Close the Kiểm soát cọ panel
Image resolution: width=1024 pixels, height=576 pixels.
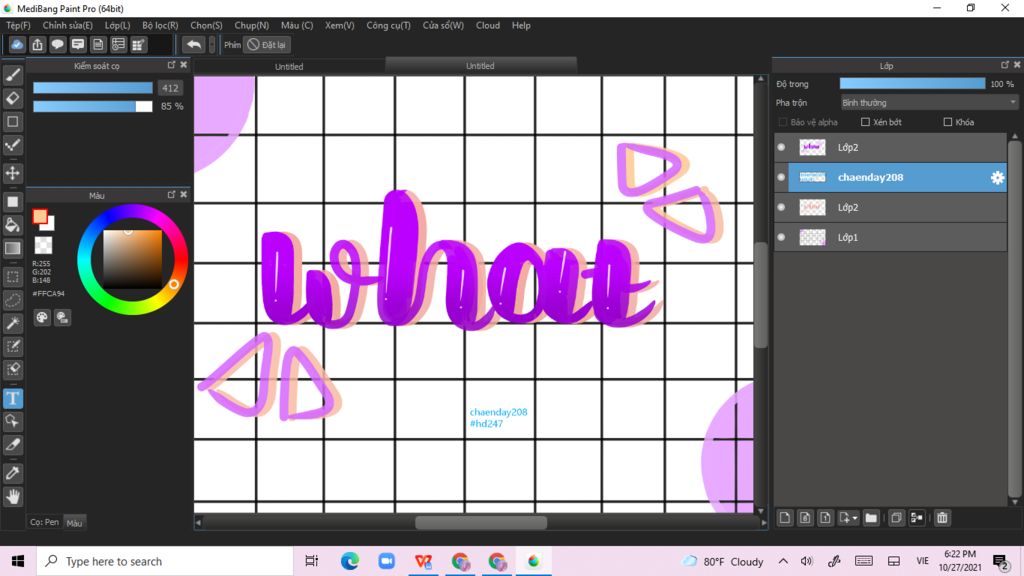pyautogui.click(x=184, y=65)
